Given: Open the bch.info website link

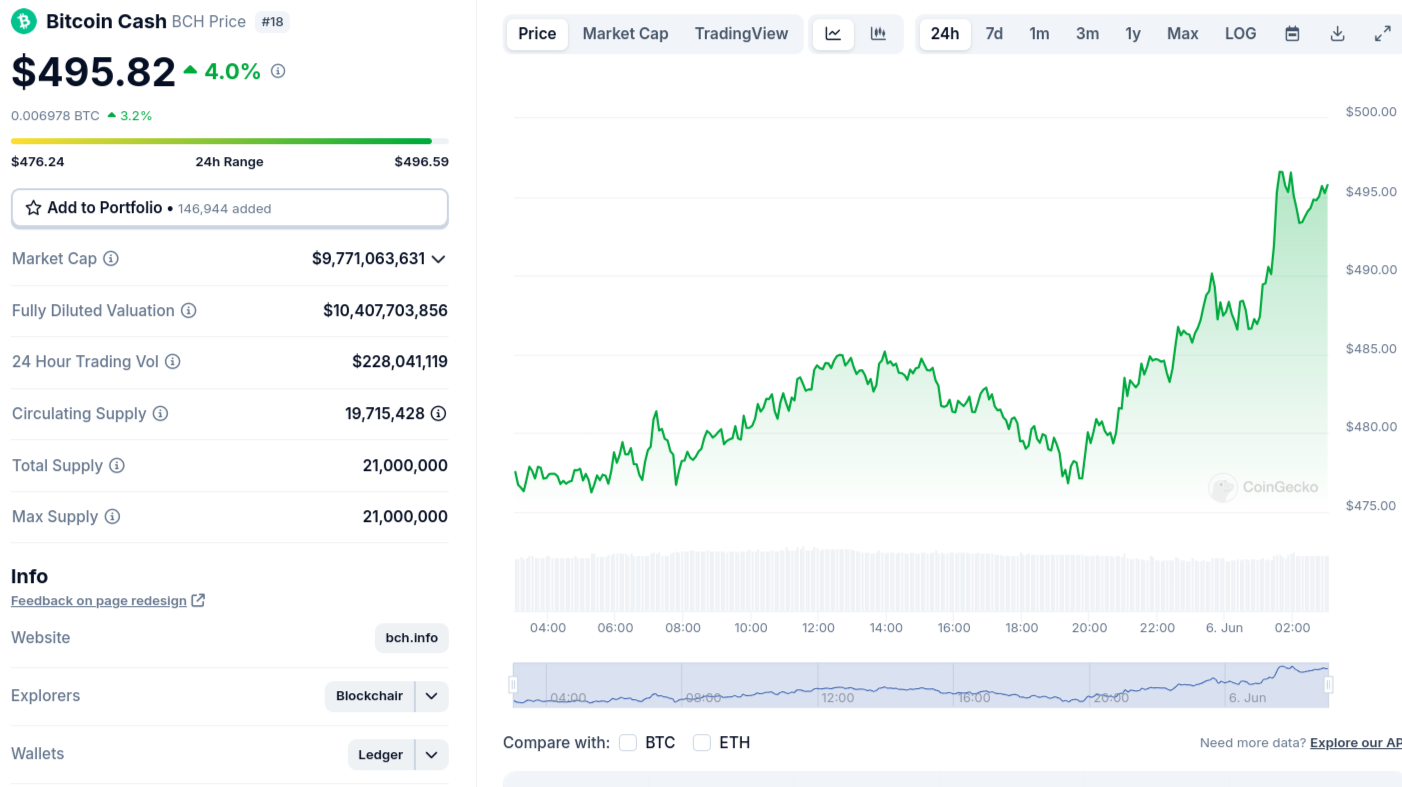Looking at the screenshot, I should point(411,638).
